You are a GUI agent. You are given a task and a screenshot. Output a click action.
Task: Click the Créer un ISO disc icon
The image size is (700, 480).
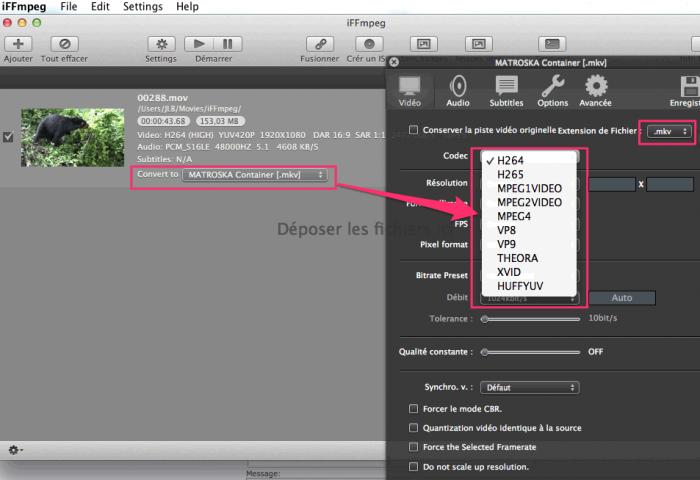pyautogui.click(x=369, y=44)
